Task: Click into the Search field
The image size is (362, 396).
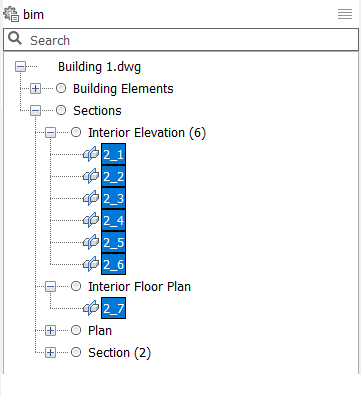Action: (181, 40)
